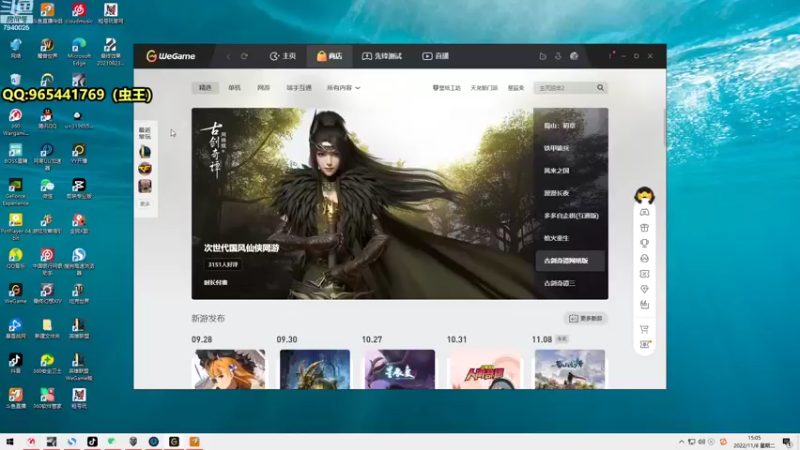Open the WeGame menu with red dot
Image resolution: width=800 pixels, height=450 pixels.
pyautogui.click(x=611, y=56)
